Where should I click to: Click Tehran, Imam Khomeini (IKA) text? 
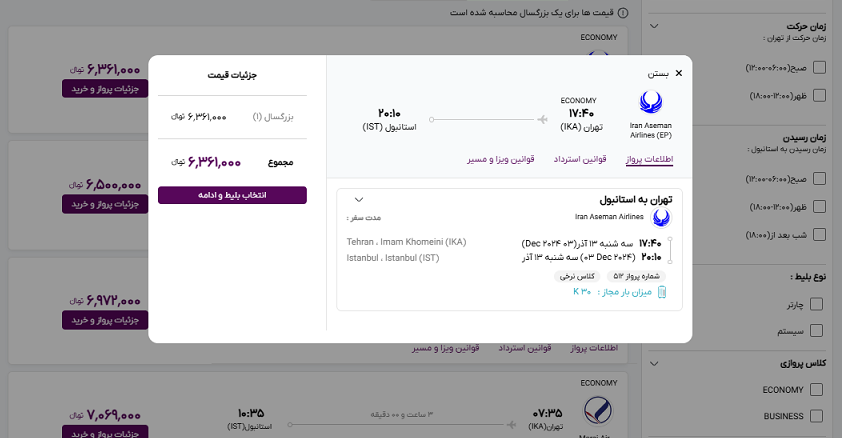407,242
